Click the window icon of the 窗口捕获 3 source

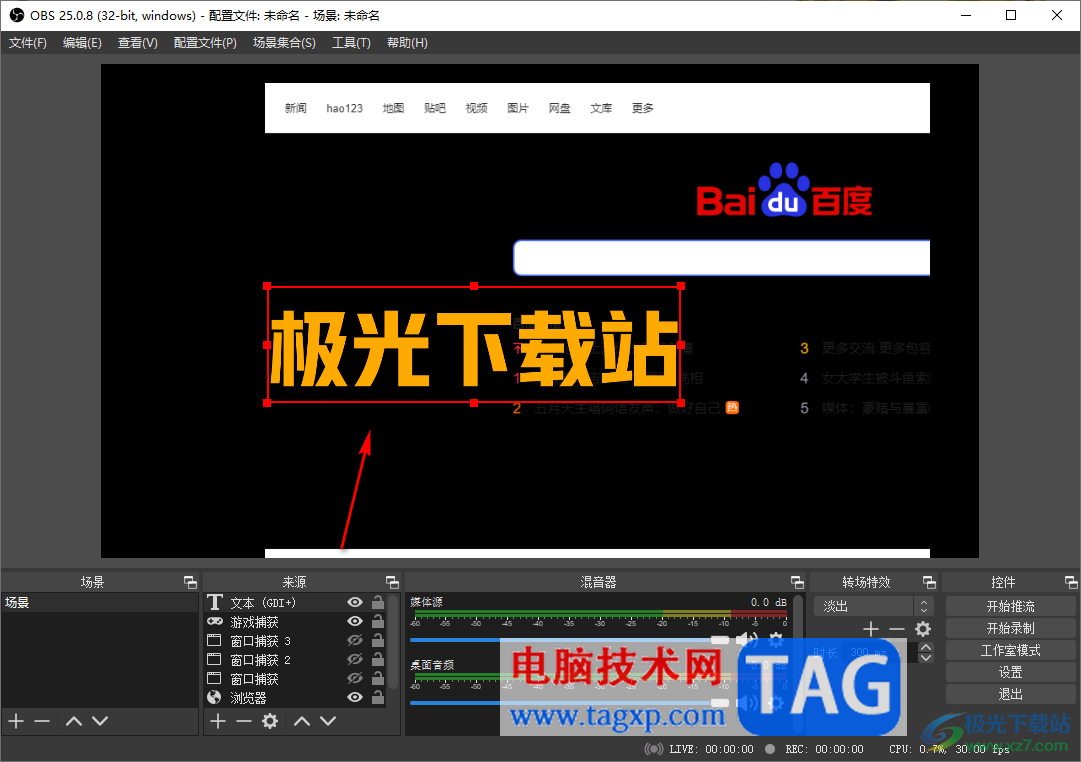(214, 640)
